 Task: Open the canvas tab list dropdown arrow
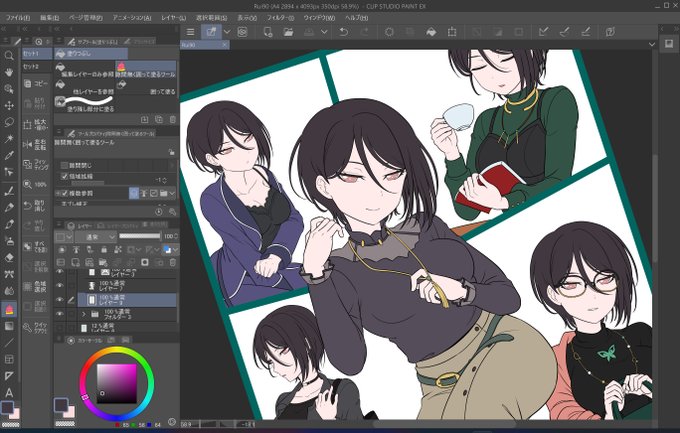click(x=652, y=44)
